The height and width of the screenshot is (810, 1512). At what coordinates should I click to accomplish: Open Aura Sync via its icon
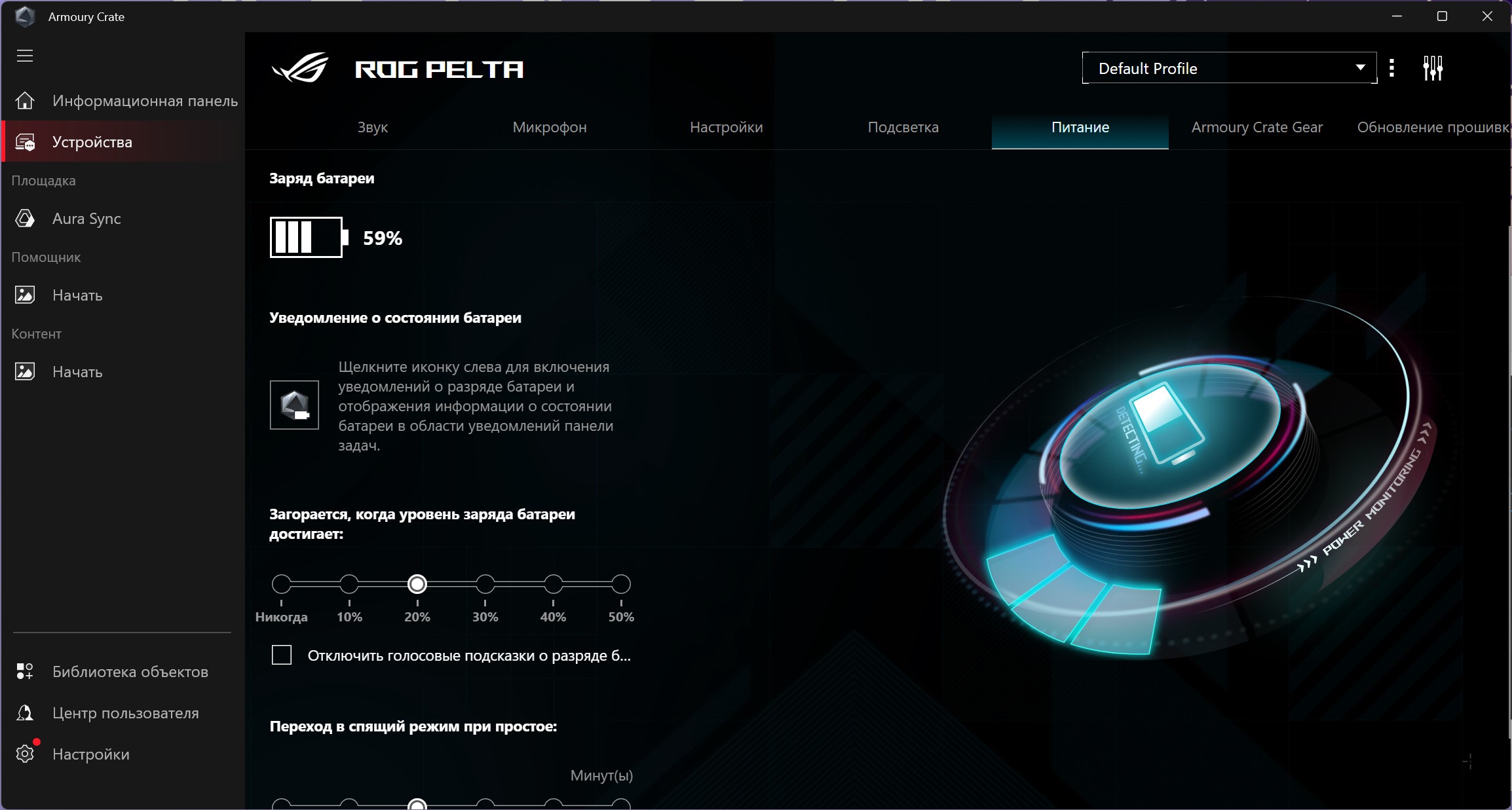(25, 219)
